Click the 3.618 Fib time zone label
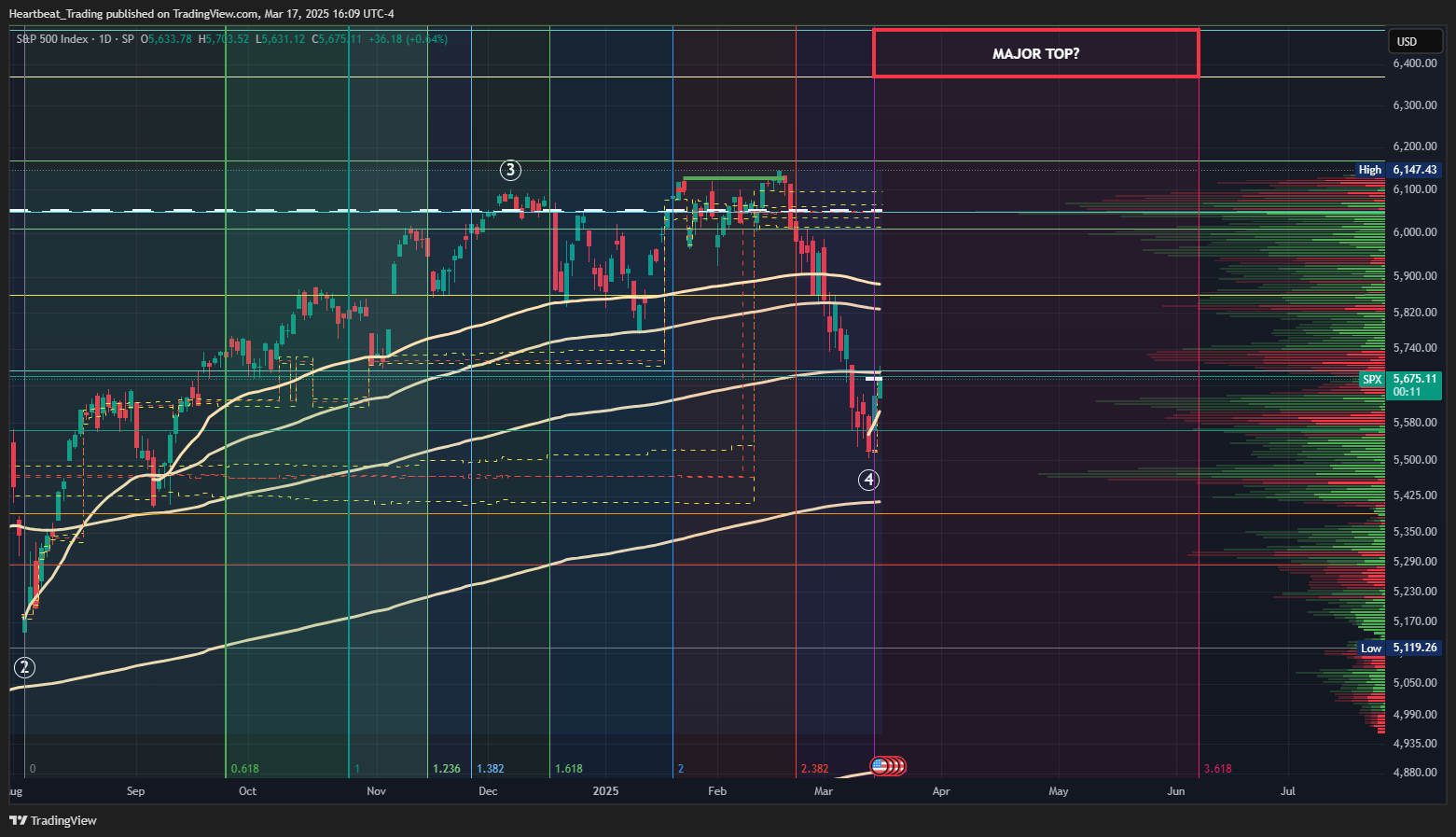Image resolution: width=1456 pixels, height=837 pixels. click(1217, 769)
